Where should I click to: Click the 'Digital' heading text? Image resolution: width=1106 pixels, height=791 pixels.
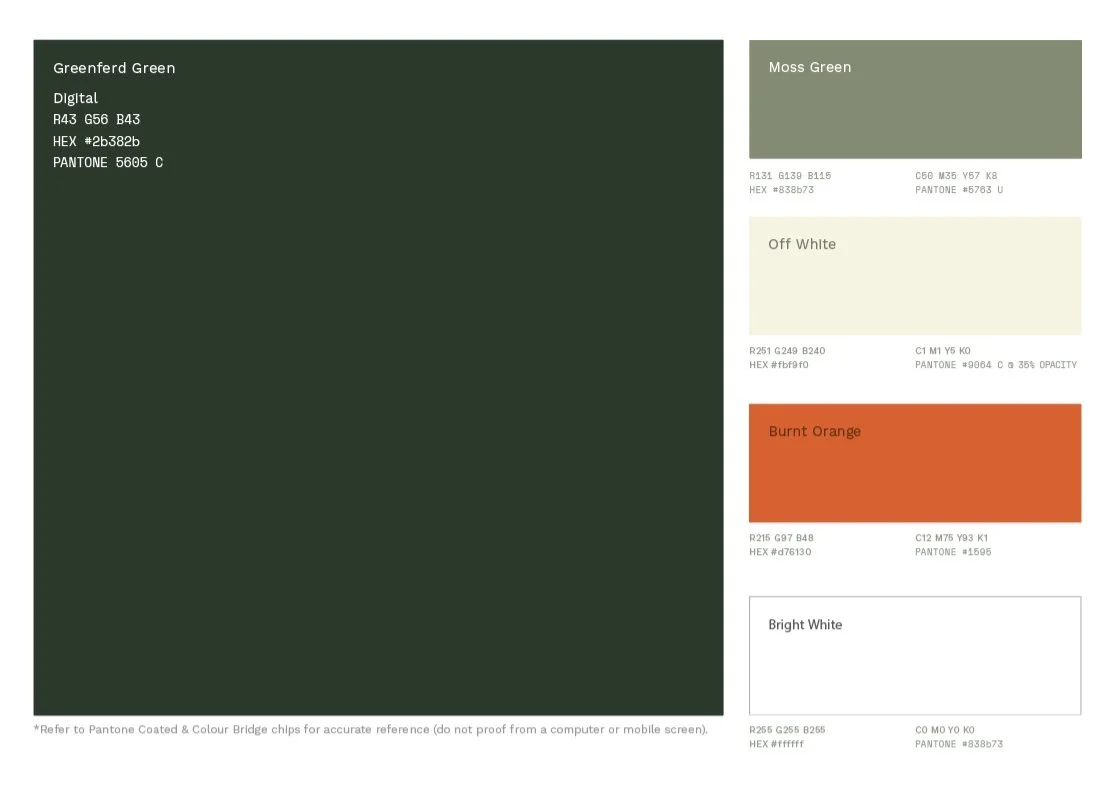pyautogui.click(x=75, y=98)
